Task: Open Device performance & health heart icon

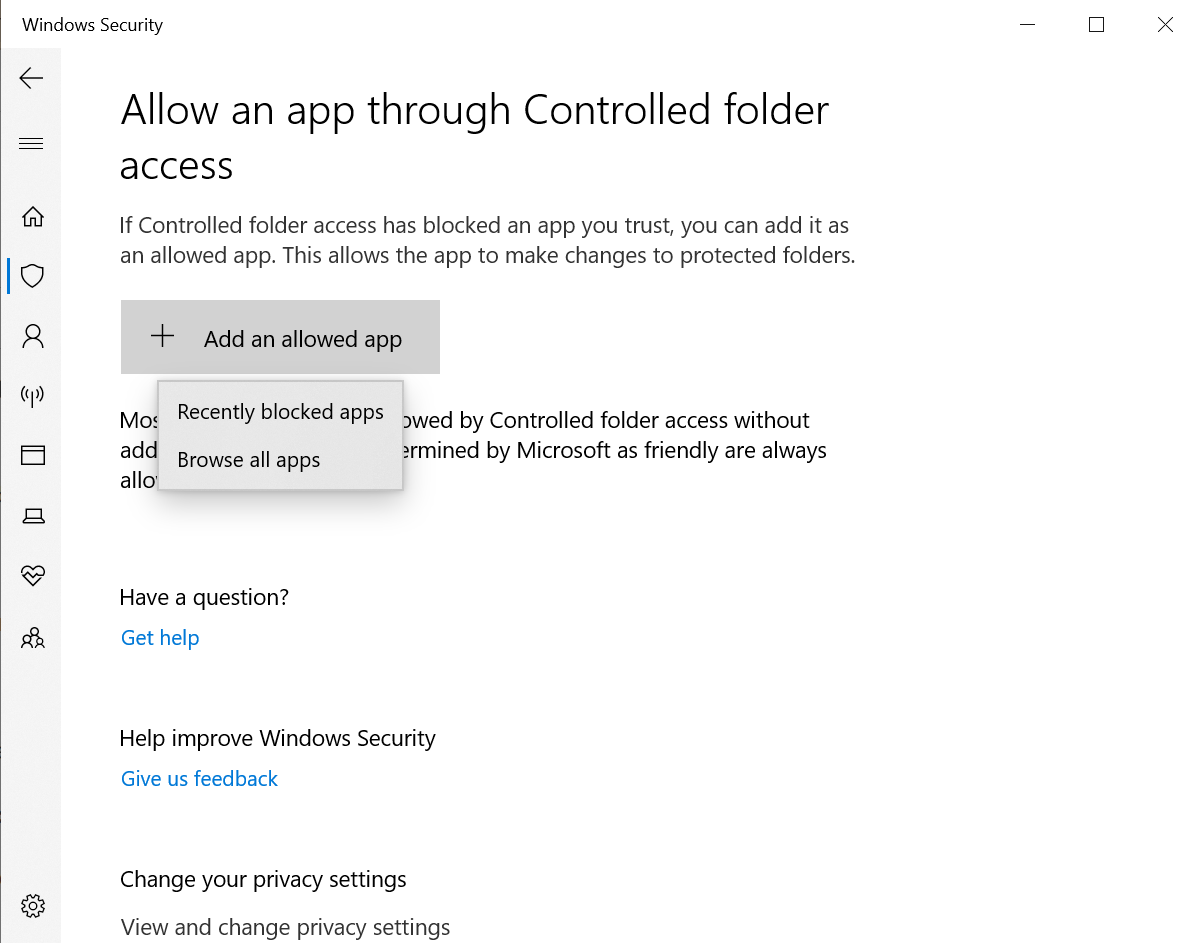Action: (x=33, y=576)
